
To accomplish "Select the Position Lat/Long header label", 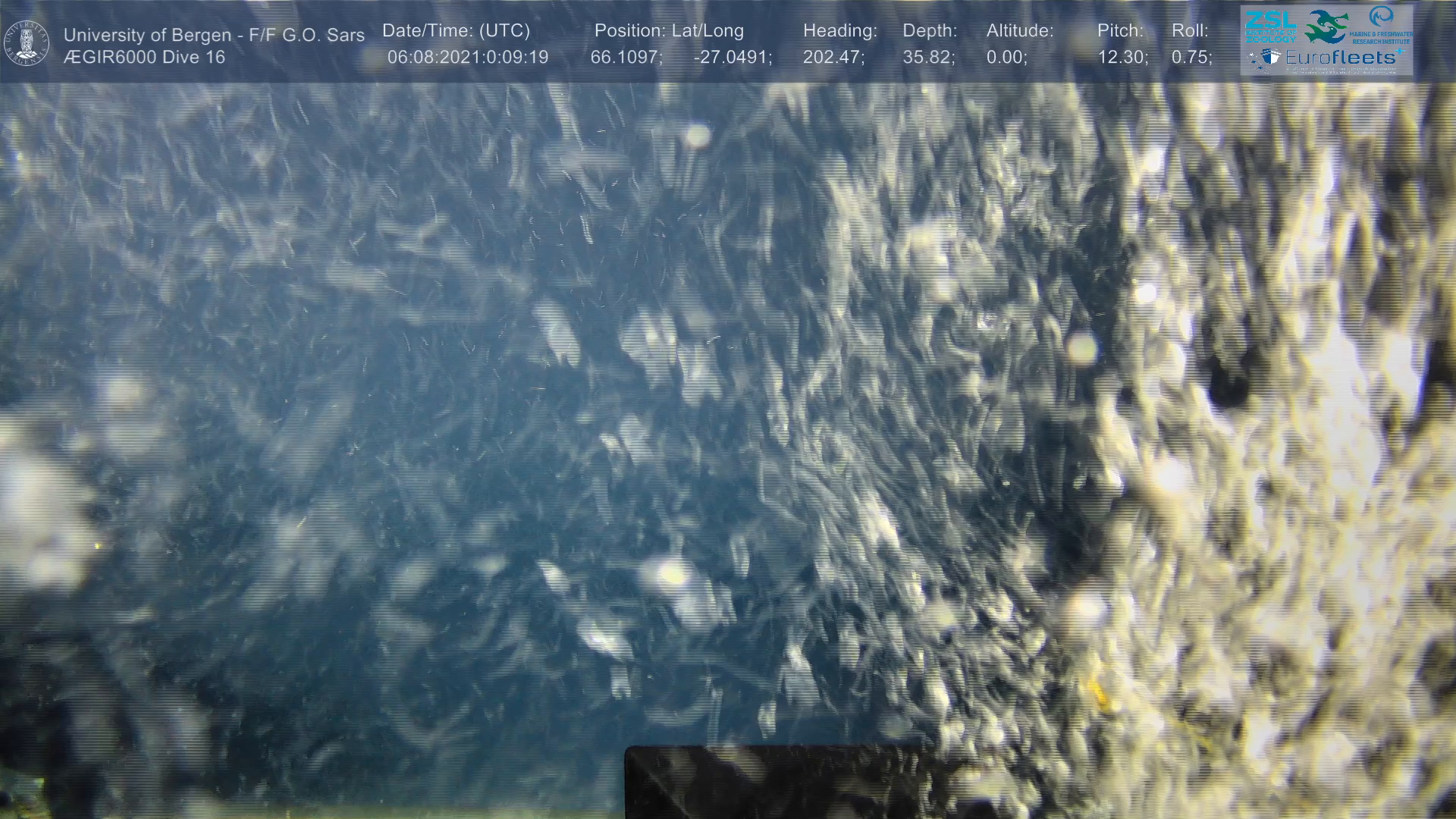I will [669, 31].
